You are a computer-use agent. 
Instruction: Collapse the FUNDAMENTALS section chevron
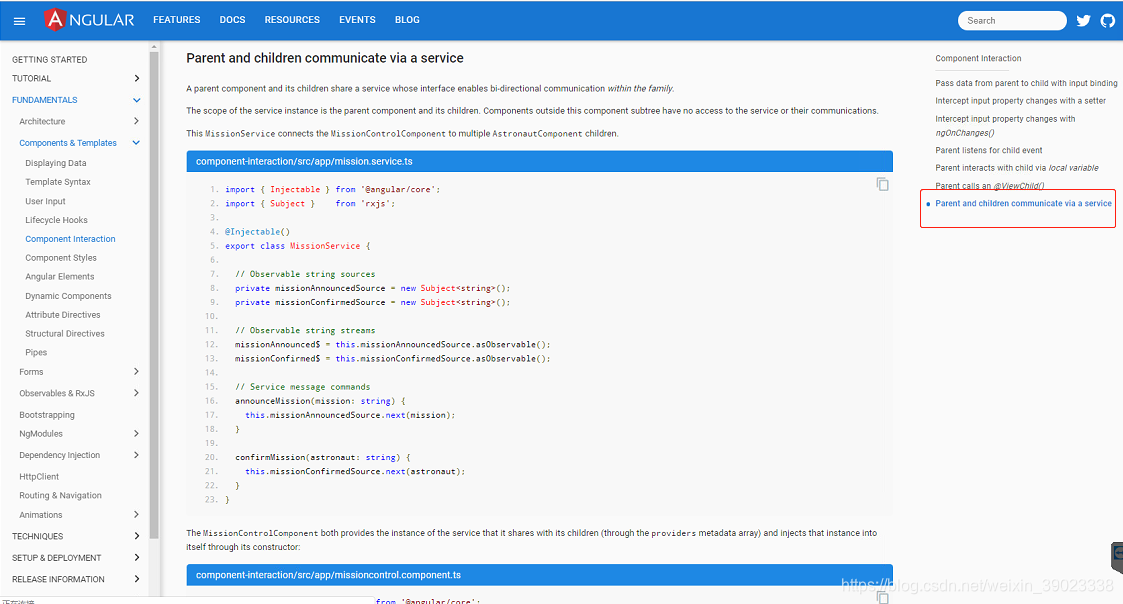pos(136,100)
